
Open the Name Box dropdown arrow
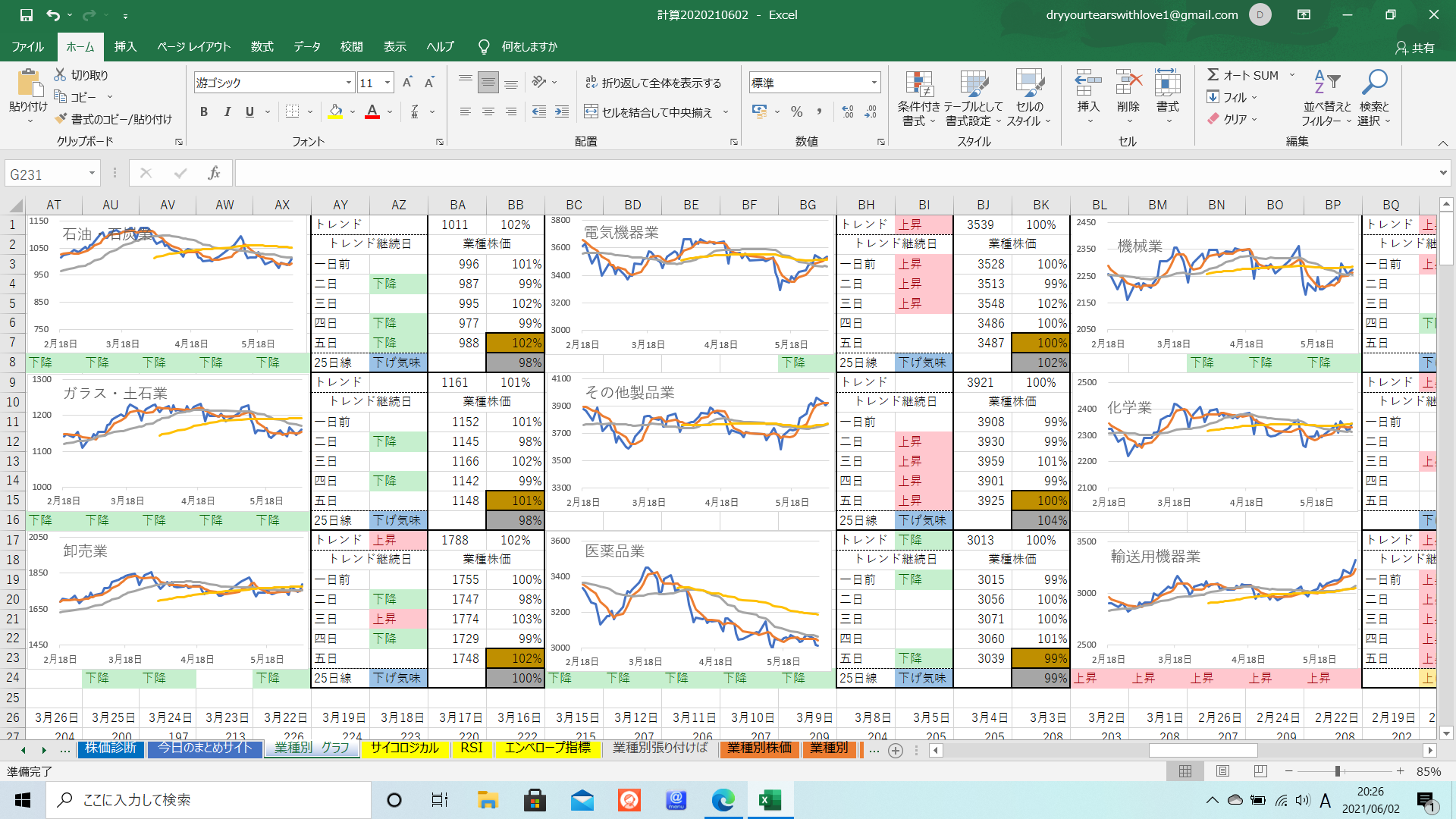pos(92,174)
